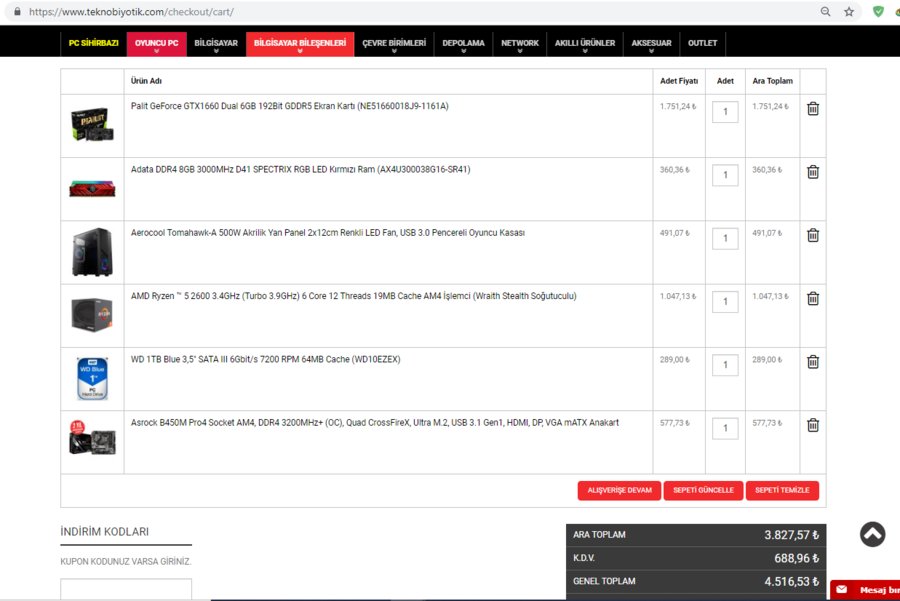Open the Aerocool Tomahawk-A 500W product link
This screenshot has width=900, height=601.
(x=328, y=232)
